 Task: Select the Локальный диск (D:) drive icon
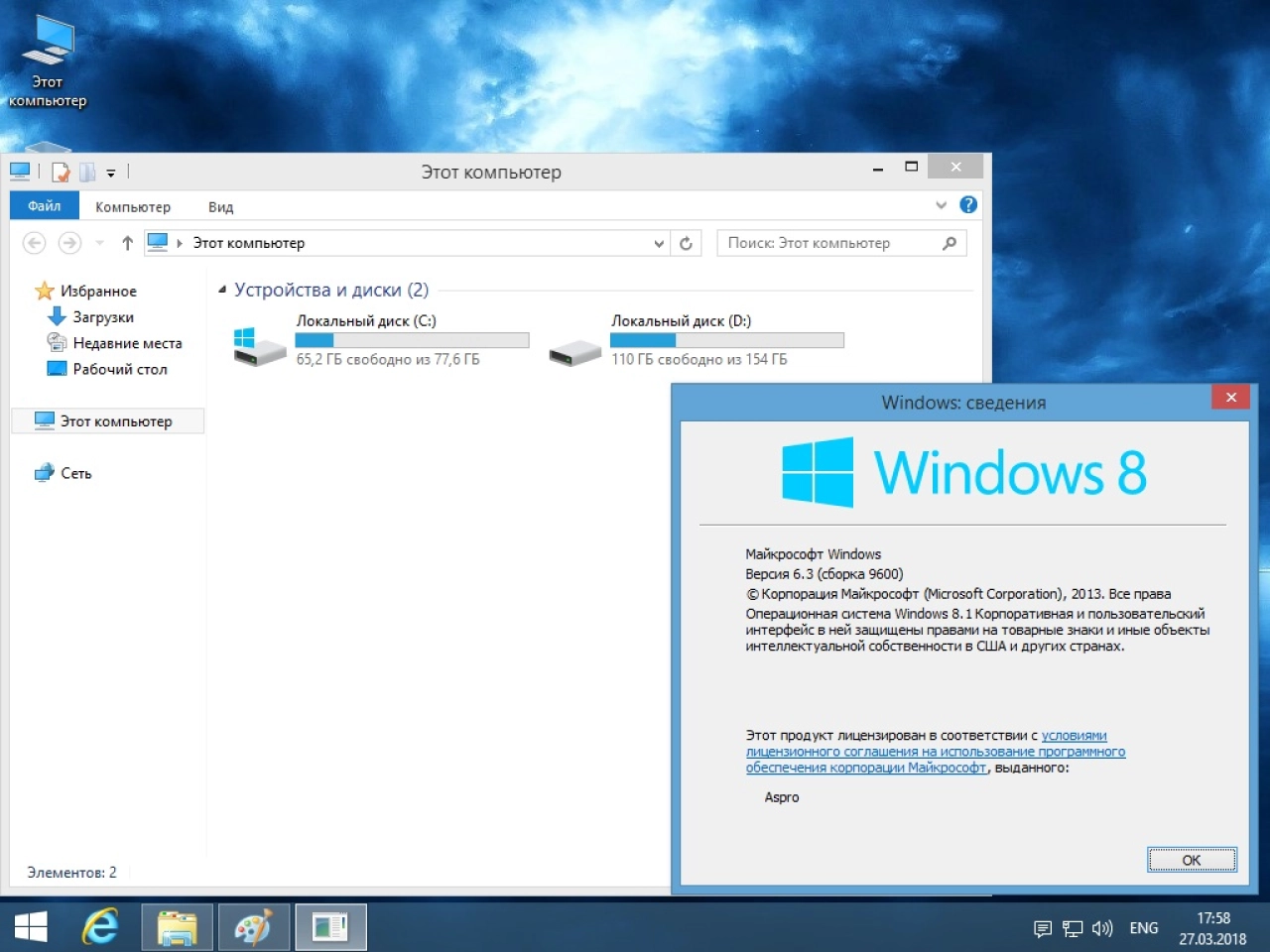(x=575, y=351)
